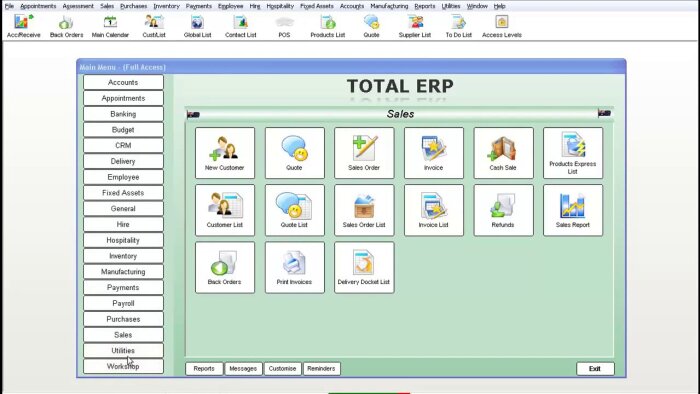Open the Main Calendar toolbar icon
Image resolution: width=700 pixels, height=394 pixels.
pos(110,26)
